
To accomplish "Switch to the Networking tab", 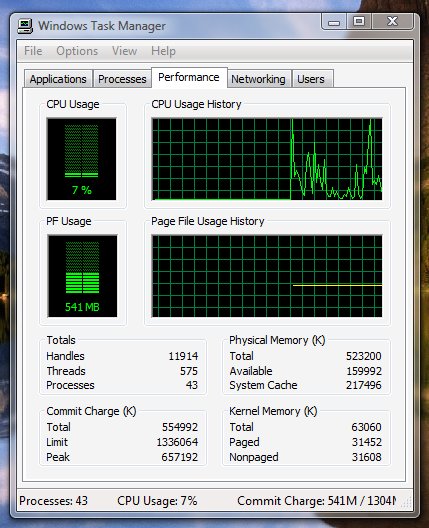I will (258, 79).
